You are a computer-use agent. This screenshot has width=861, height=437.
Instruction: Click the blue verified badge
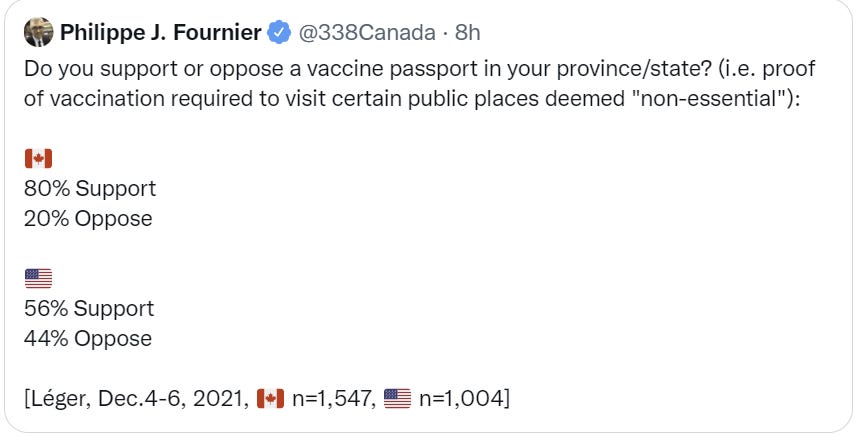(x=277, y=32)
